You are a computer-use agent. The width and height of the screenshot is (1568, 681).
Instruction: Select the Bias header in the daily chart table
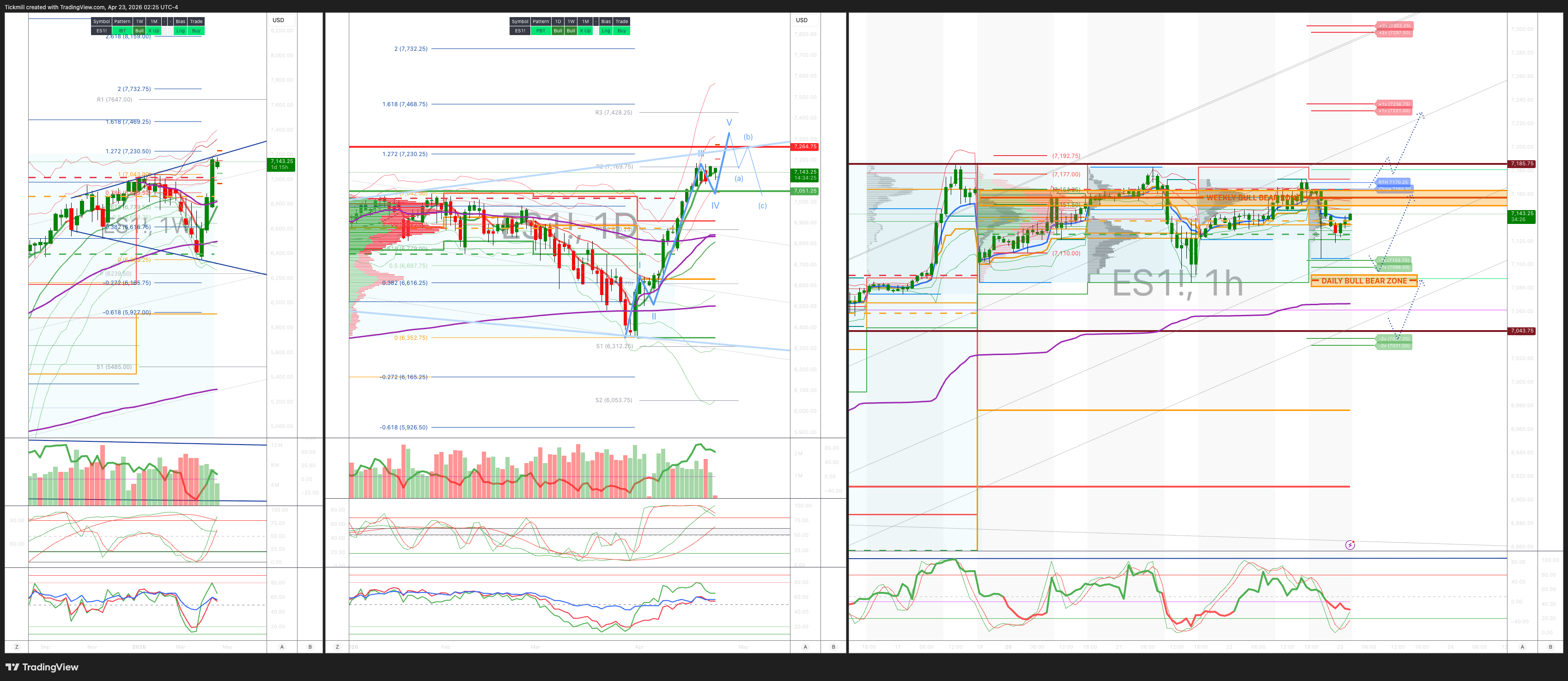click(606, 21)
